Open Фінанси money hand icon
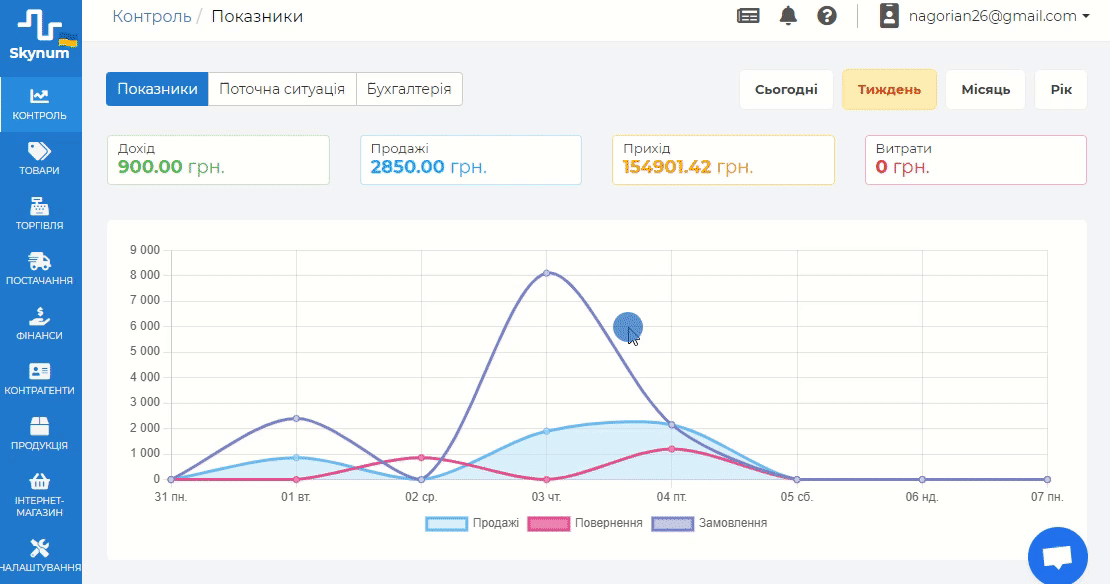This screenshot has height=584, width=1110. (40, 316)
